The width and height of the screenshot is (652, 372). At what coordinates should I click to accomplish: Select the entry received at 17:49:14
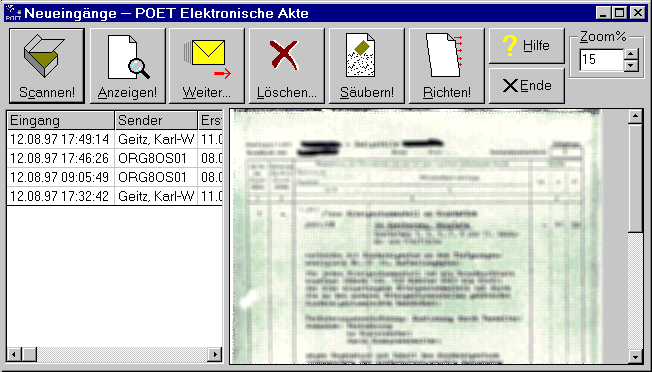pyautogui.click(x=115, y=139)
